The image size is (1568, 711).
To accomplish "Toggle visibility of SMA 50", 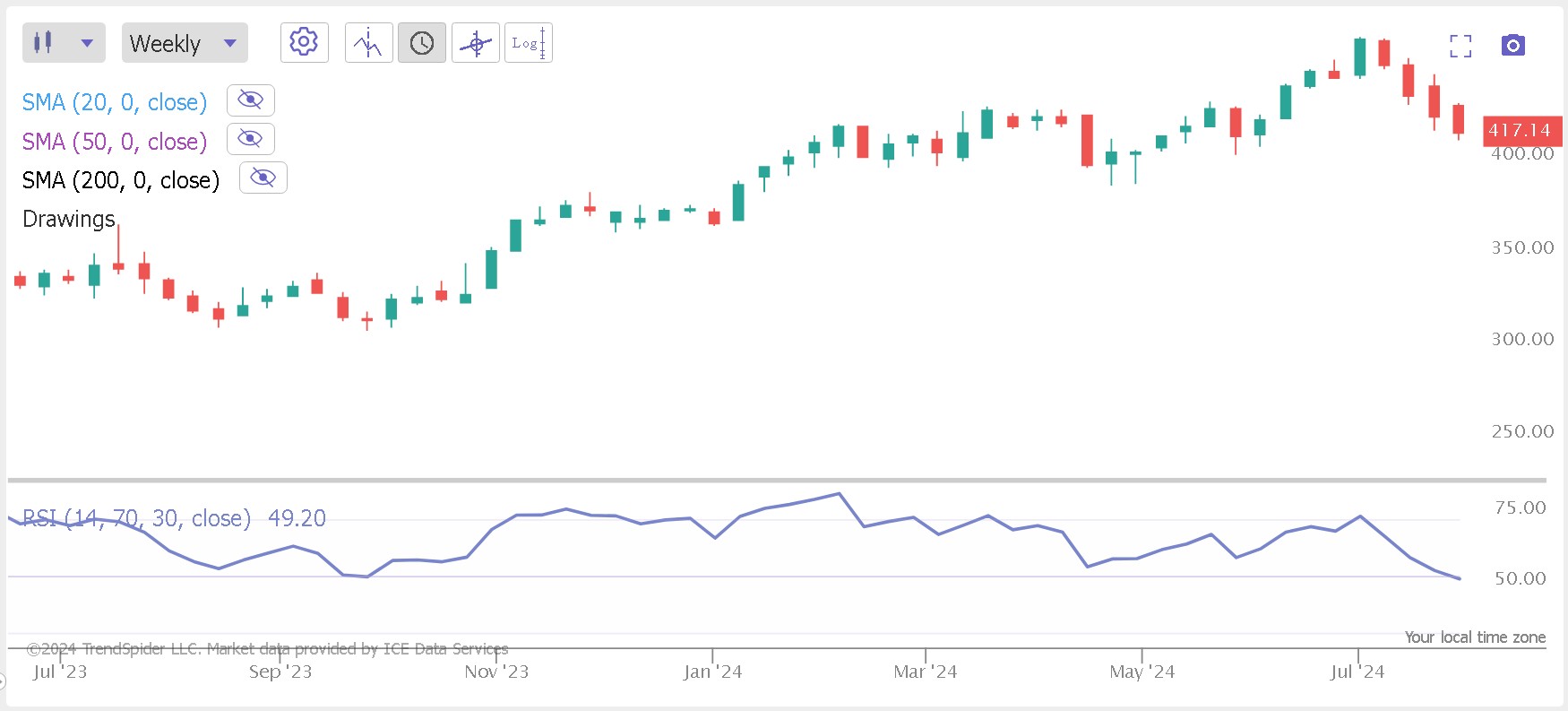I will coord(251,139).
